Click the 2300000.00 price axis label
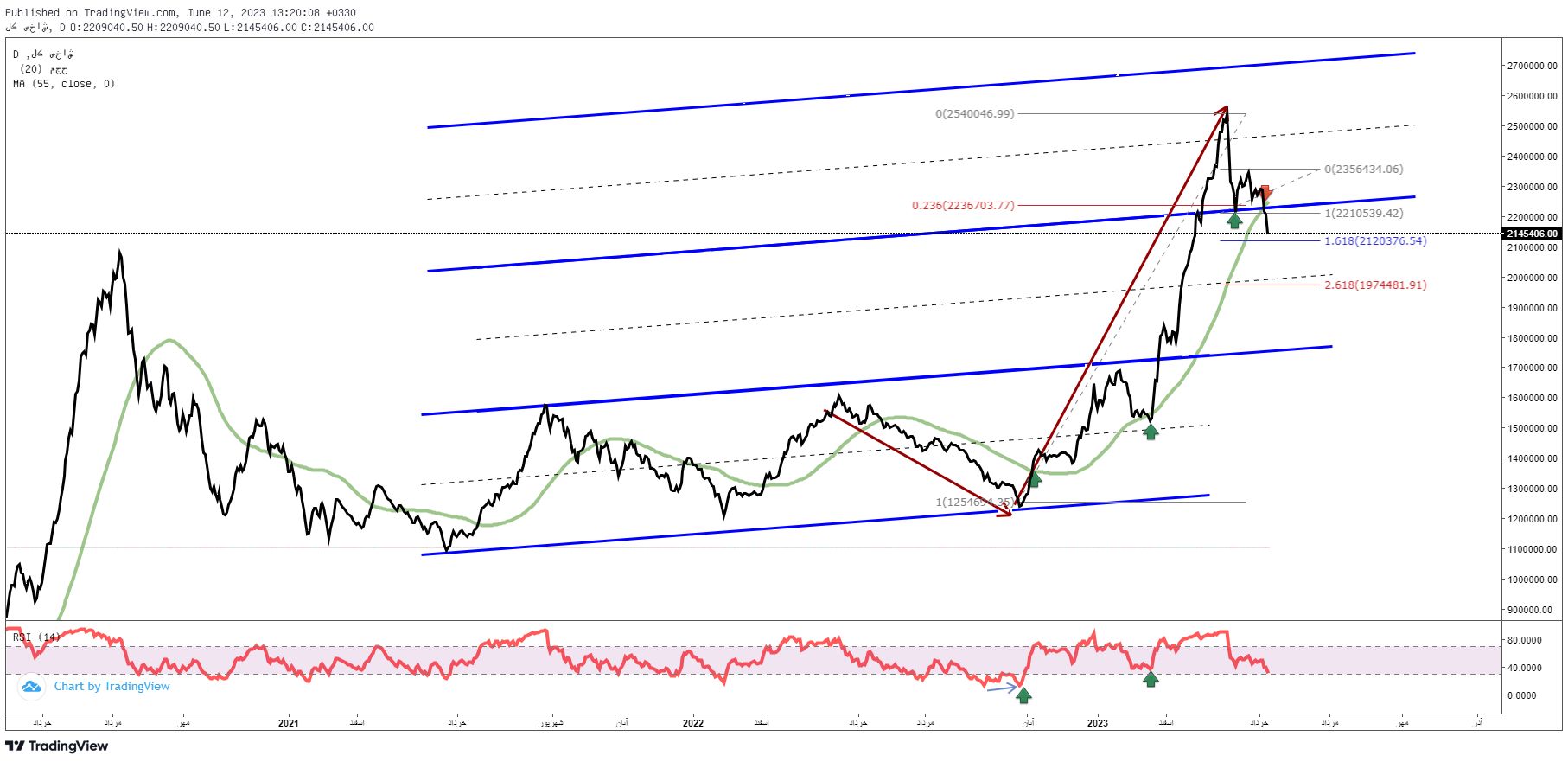 tap(1533, 187)
